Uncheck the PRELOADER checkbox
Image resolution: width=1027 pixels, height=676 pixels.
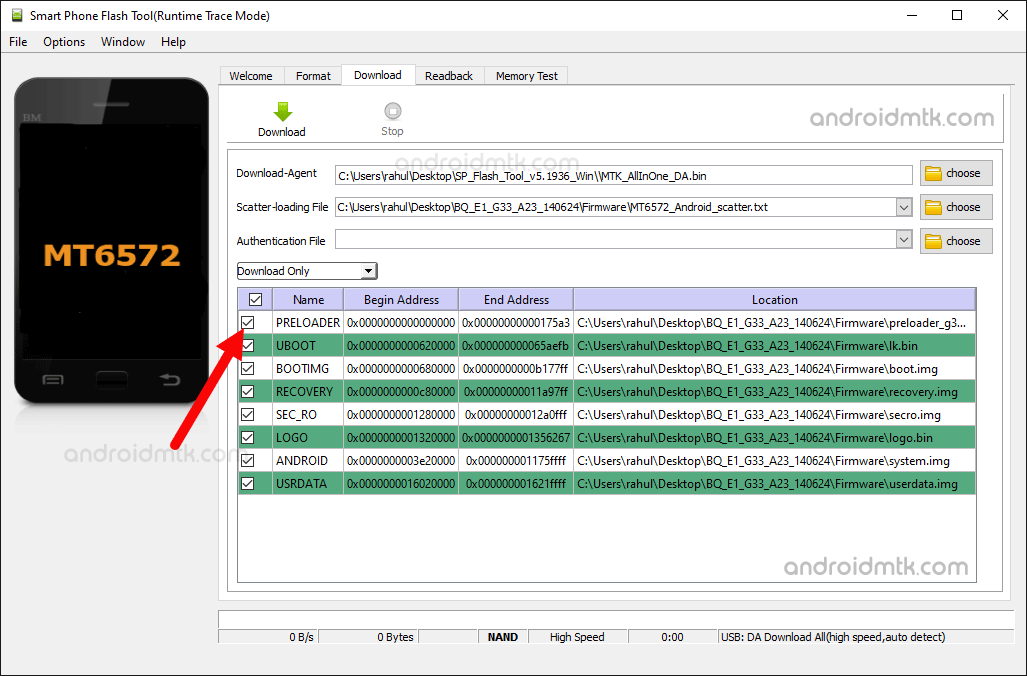[x=248, y=322]
